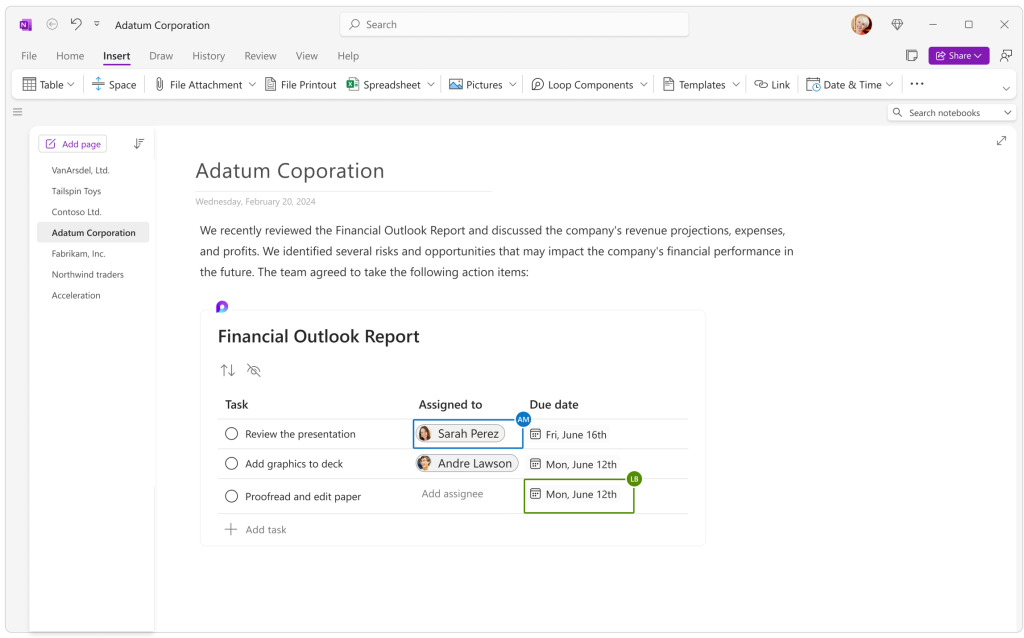Mark Proofread and edit paper complete
1024x638 pixels.
point(231,496)
